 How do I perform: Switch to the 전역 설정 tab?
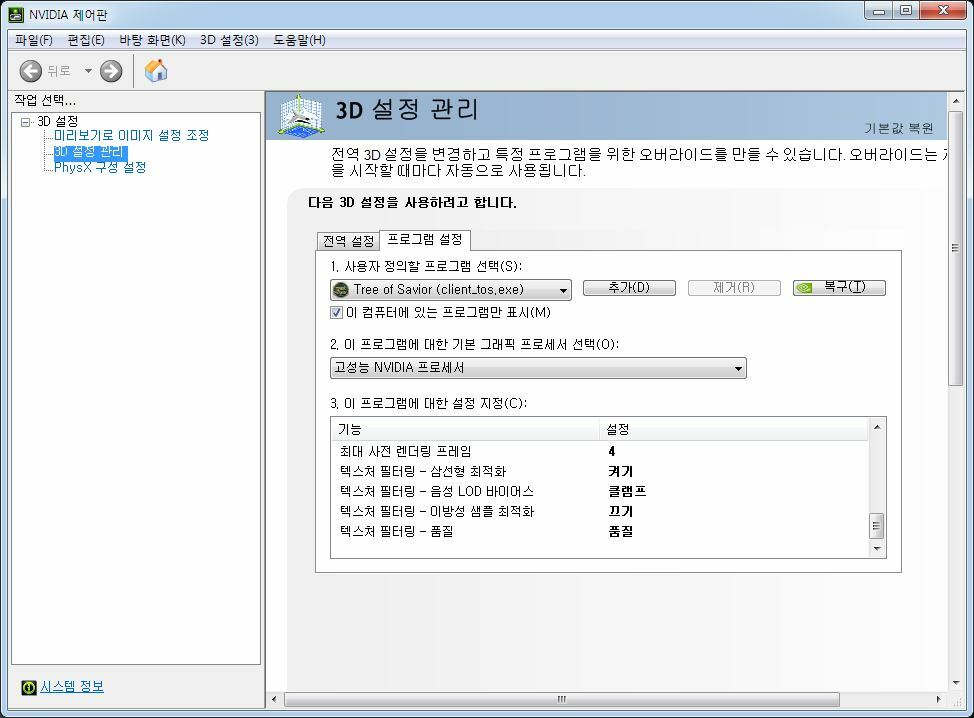[x=348, y=241]
